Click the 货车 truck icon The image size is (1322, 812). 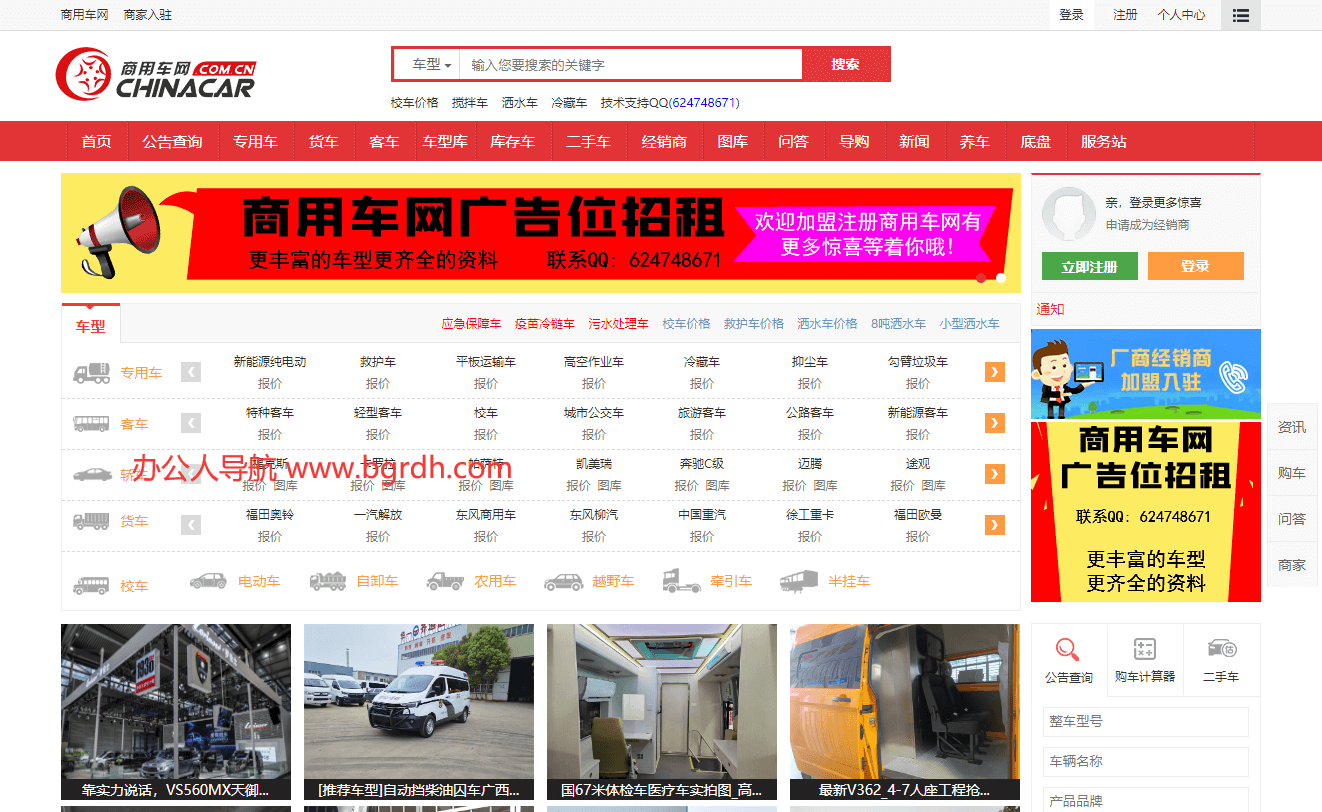[91, 521]
